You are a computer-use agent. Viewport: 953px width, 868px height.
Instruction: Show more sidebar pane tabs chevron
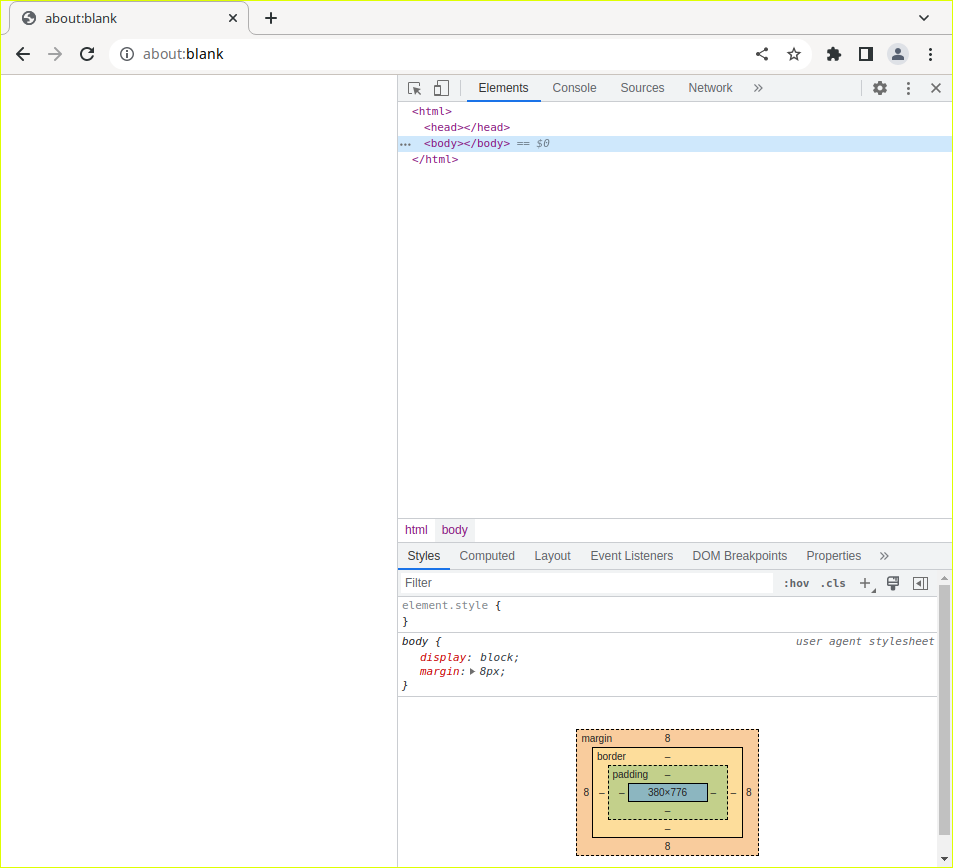[884, 556]
